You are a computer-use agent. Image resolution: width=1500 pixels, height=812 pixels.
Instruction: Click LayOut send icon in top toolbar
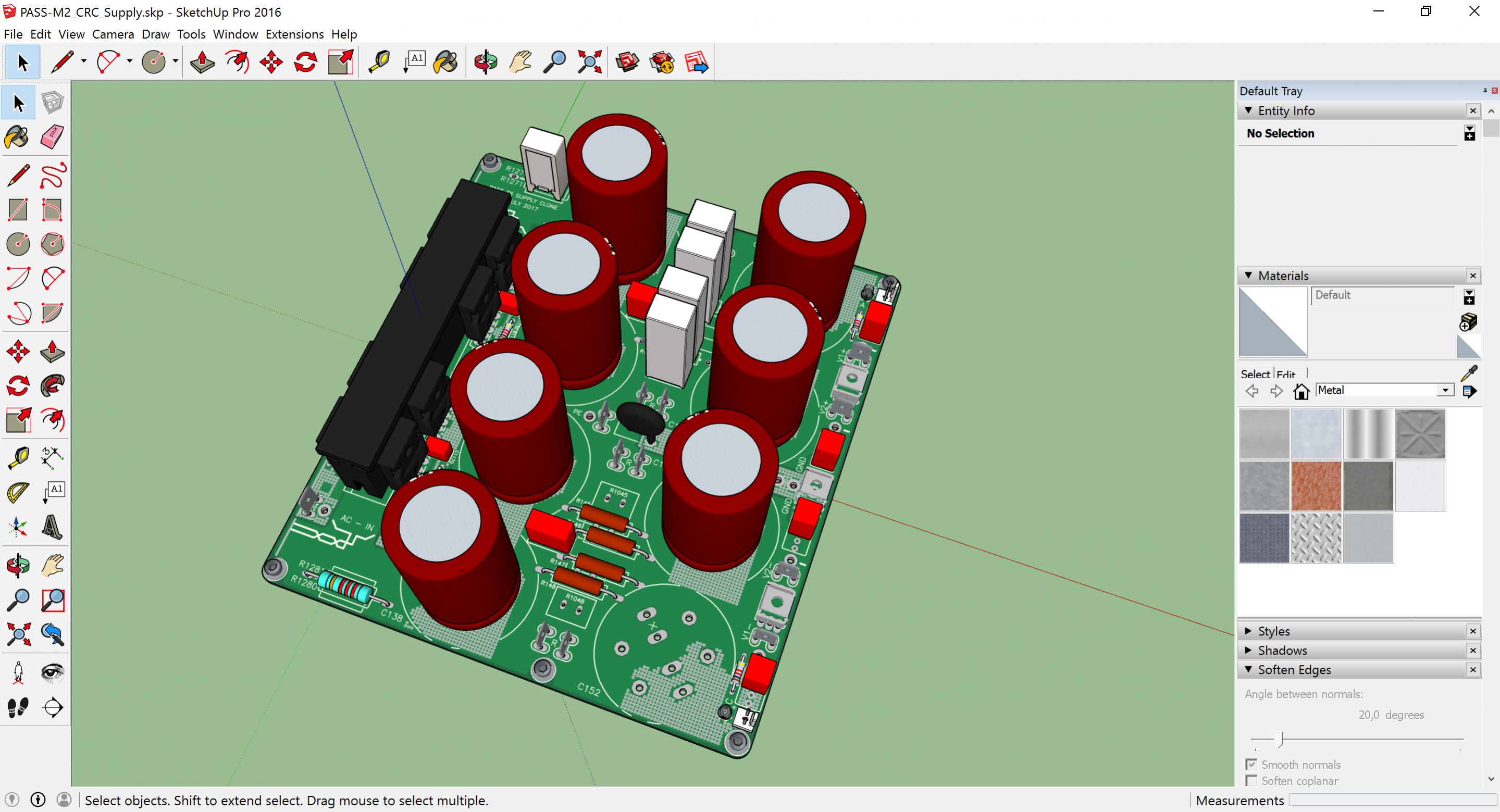697,61
